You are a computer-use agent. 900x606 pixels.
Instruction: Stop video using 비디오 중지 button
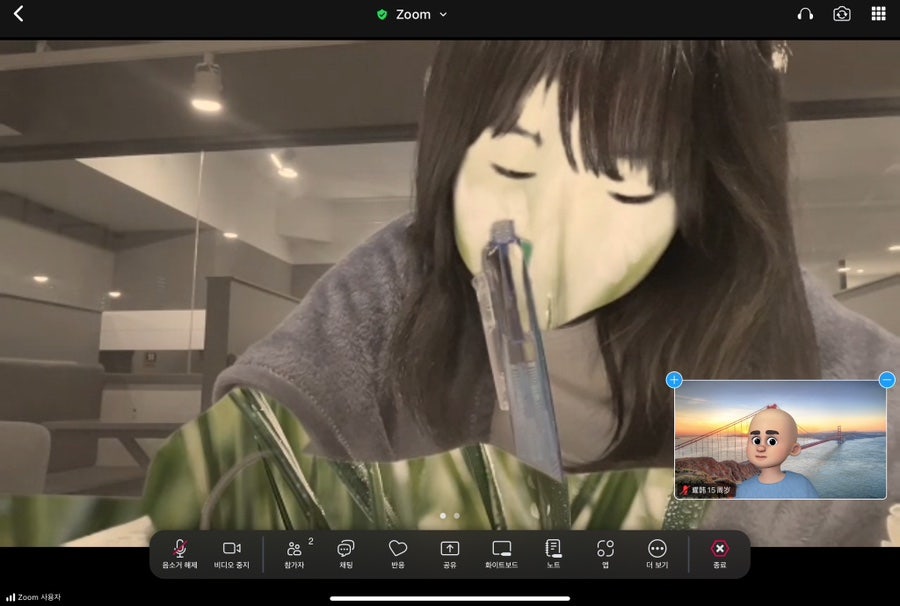click(x=232, y=553)
